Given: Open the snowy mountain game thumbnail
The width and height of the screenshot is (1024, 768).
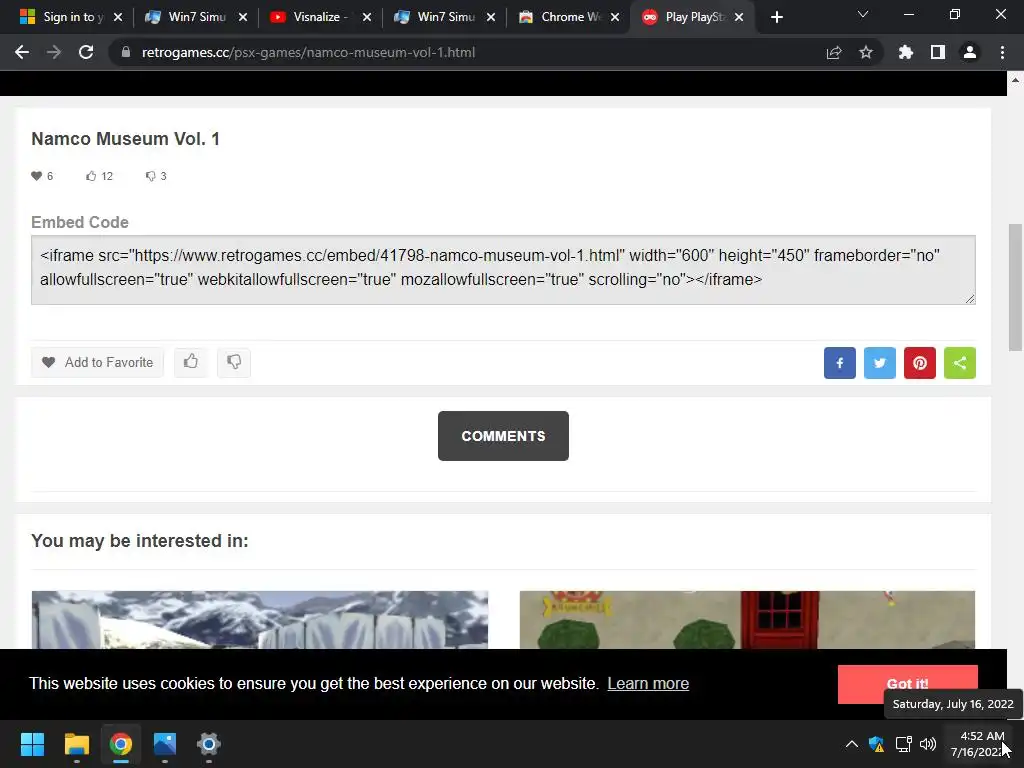Looking at the screenshot, I should pyautogui.click(x=260, y=620).
